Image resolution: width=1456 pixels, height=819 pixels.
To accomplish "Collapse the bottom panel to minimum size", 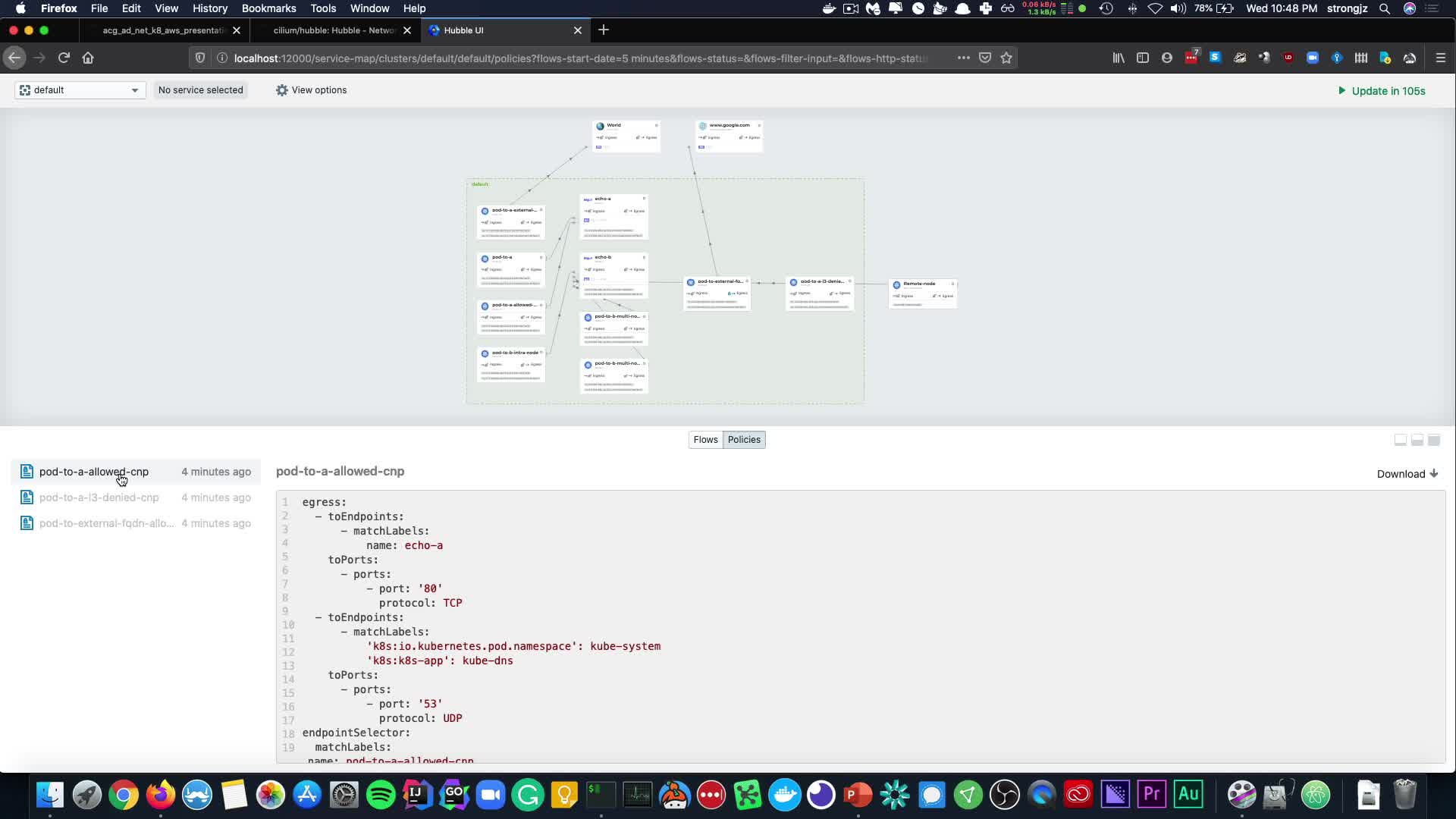I will tap(1401, 440).
